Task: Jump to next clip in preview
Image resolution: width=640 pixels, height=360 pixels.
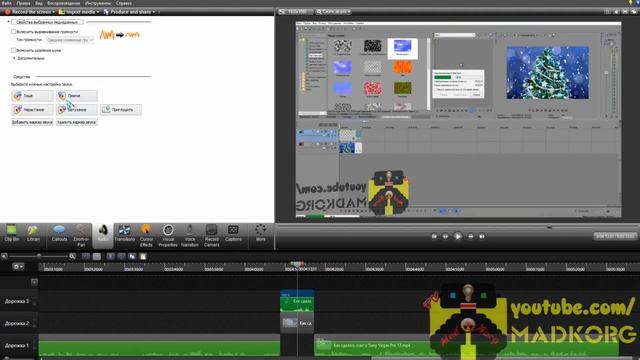Action: [482, 236]
